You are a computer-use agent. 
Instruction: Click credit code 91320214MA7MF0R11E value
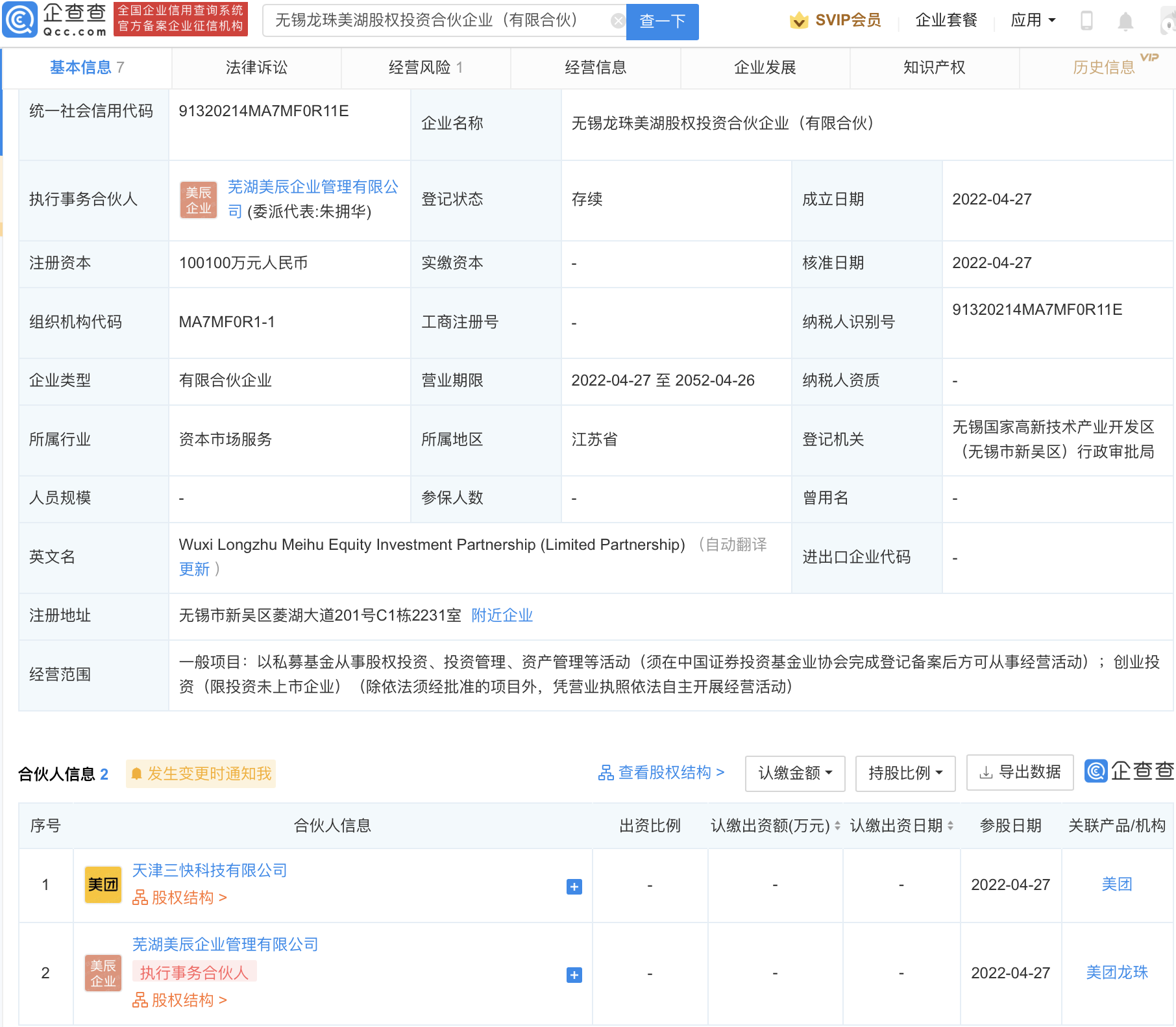(x=263, y=111)
